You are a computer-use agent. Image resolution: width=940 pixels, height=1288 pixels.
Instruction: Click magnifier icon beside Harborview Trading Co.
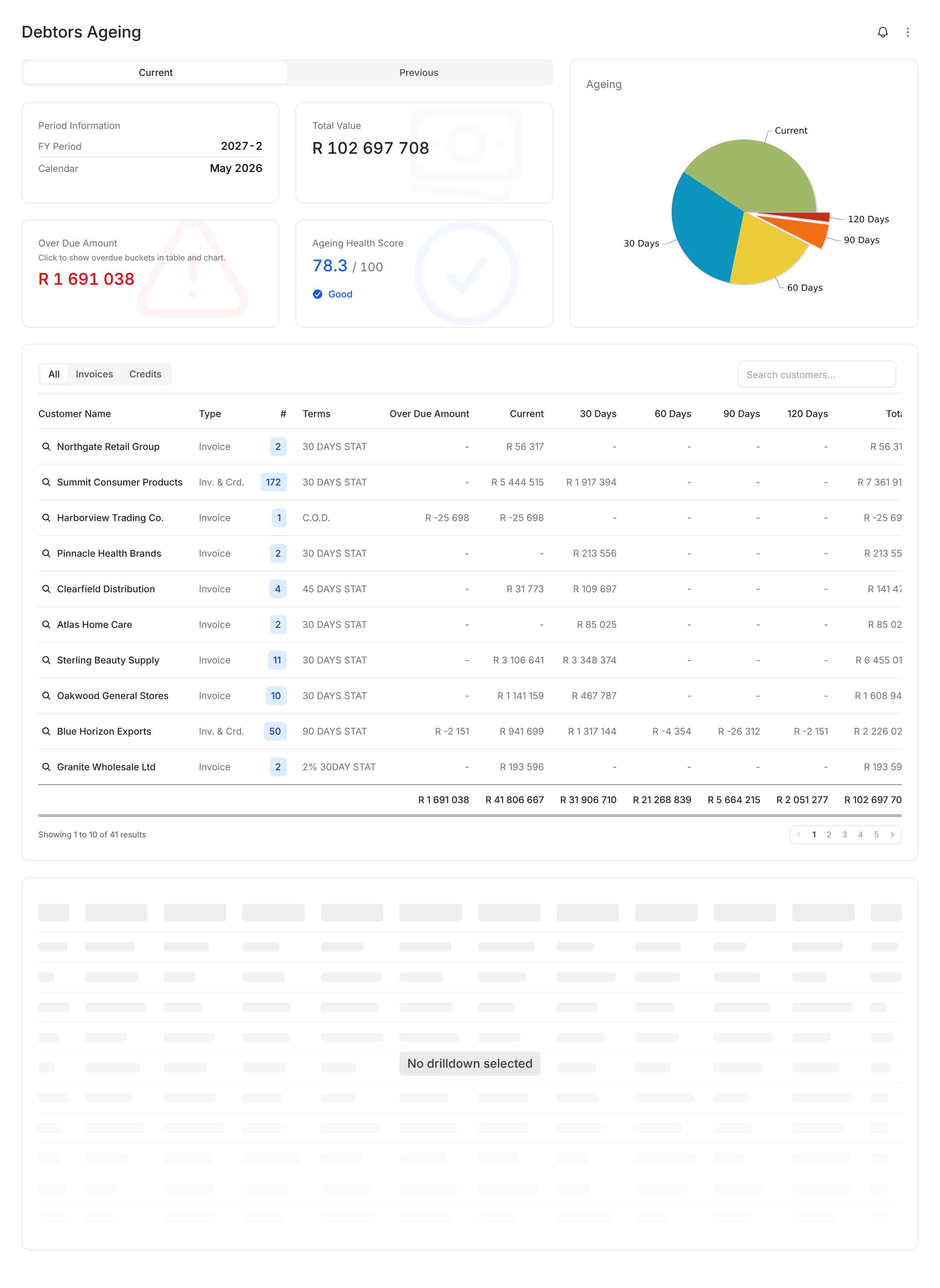46,517
